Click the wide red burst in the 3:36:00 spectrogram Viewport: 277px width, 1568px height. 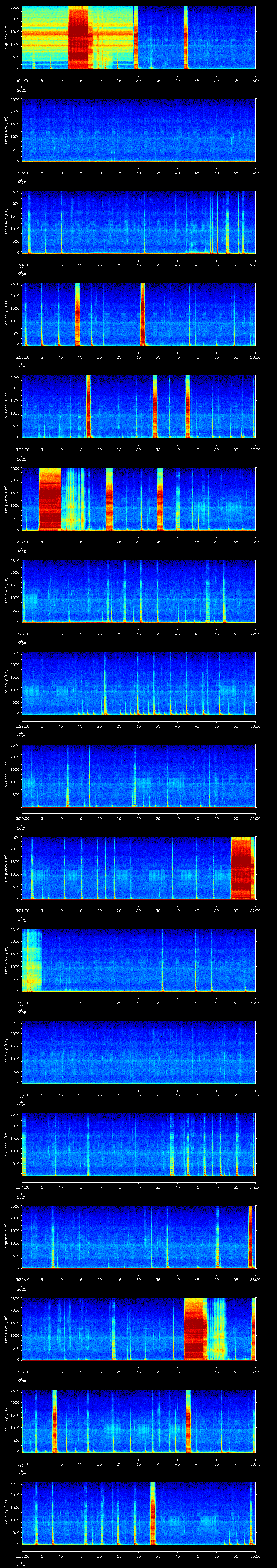(195, 1328)
